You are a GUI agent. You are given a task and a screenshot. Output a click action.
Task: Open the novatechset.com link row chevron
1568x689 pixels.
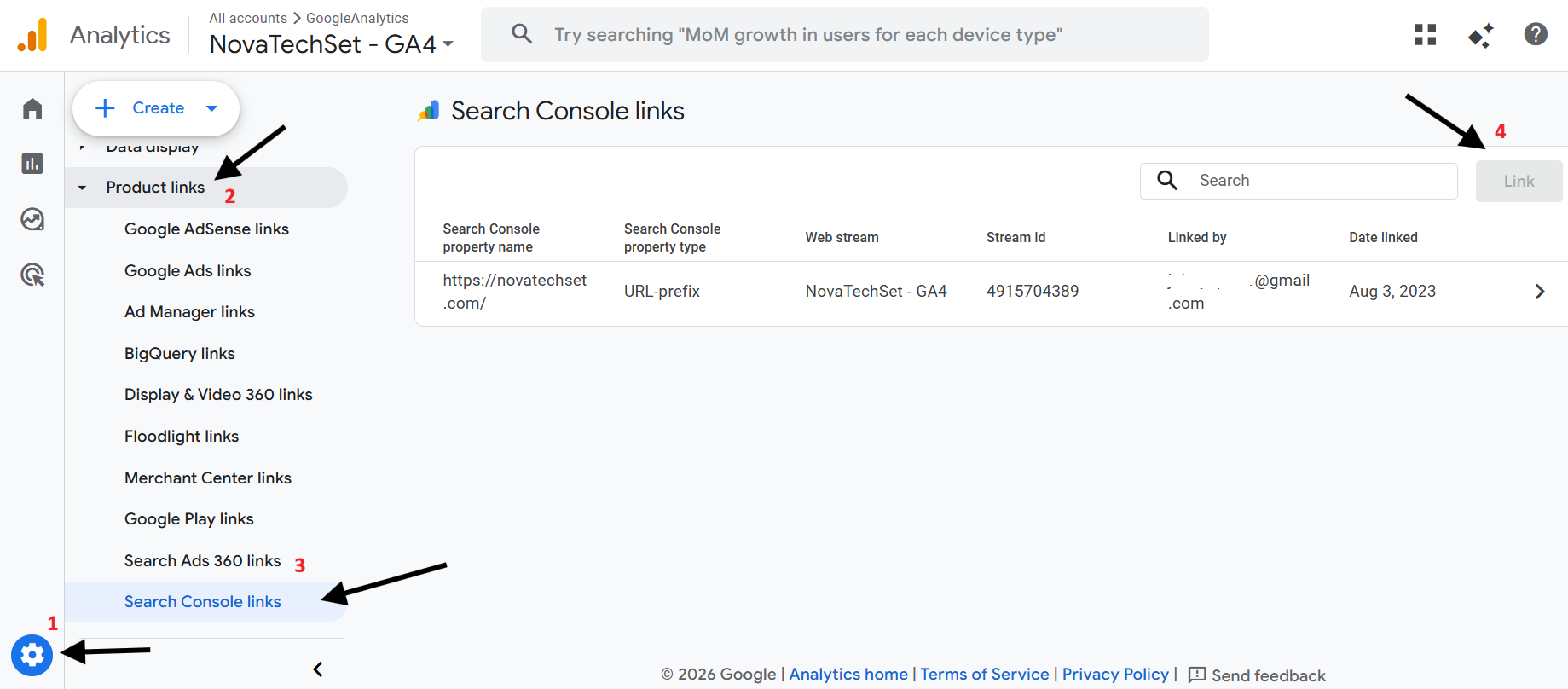pos(1540,292)
